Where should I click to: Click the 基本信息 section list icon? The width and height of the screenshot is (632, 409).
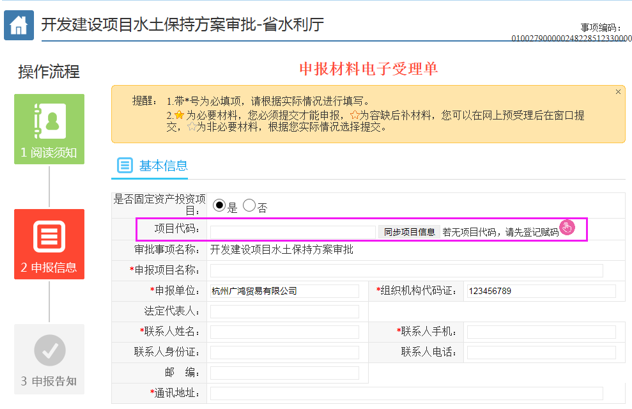click(125, 165)
